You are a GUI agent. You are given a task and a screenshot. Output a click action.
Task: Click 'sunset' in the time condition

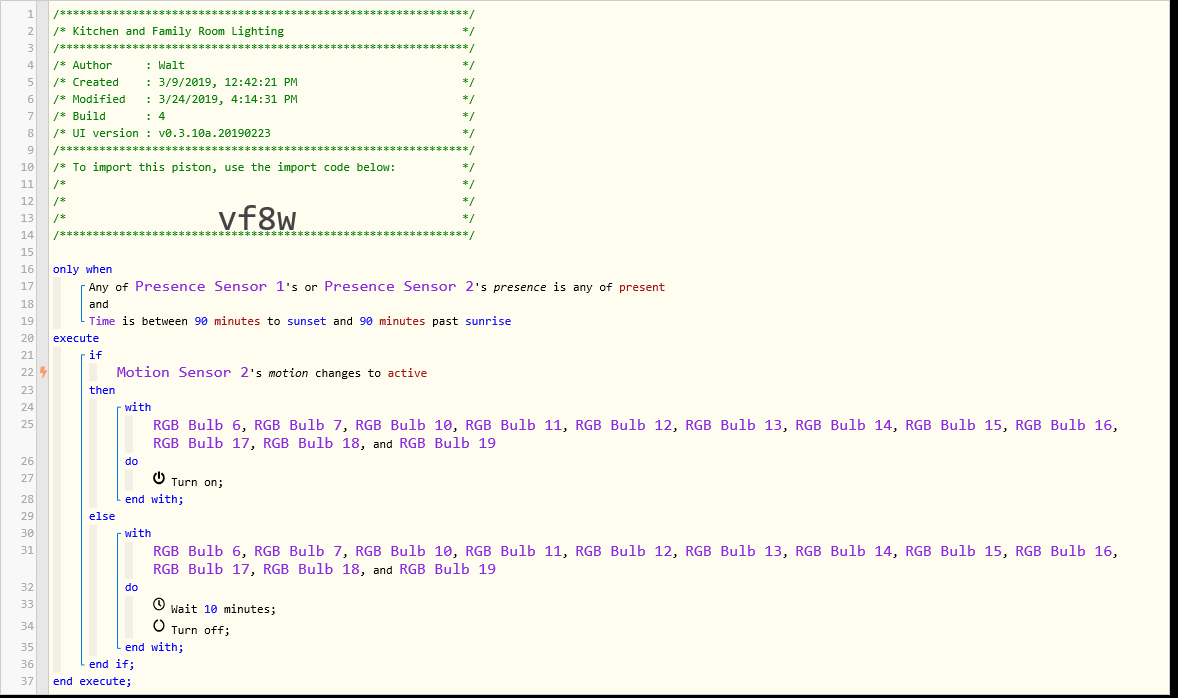tap(307, 321)
